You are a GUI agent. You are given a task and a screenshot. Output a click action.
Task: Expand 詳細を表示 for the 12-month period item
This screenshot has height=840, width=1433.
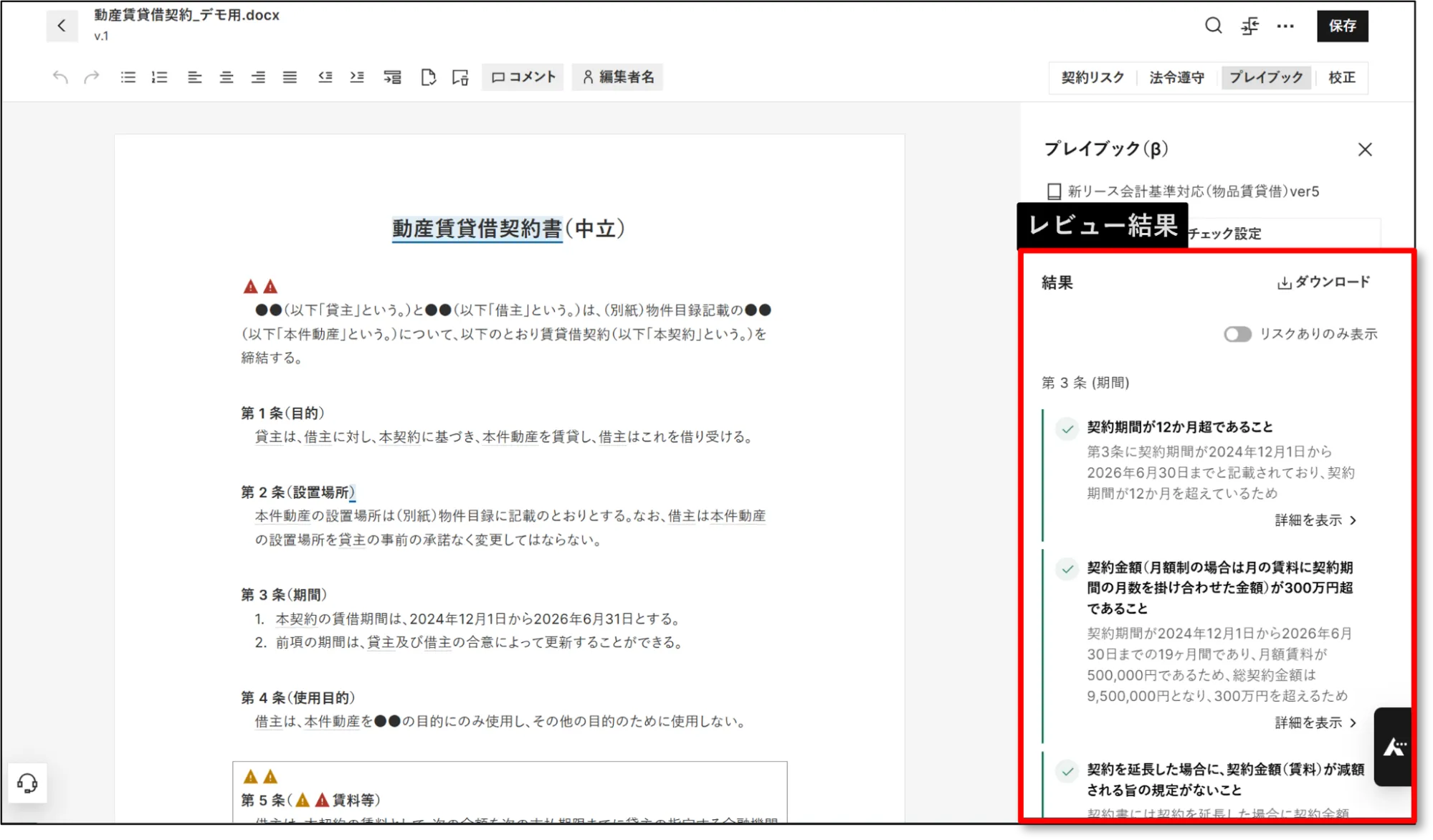point(1316,520)
